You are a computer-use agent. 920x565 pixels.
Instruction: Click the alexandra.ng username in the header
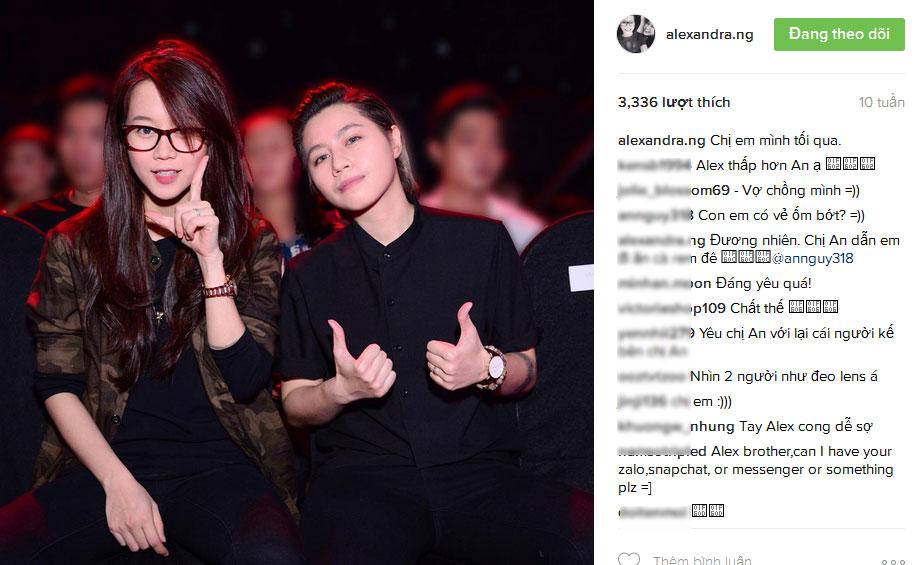(x=709, y=35)
